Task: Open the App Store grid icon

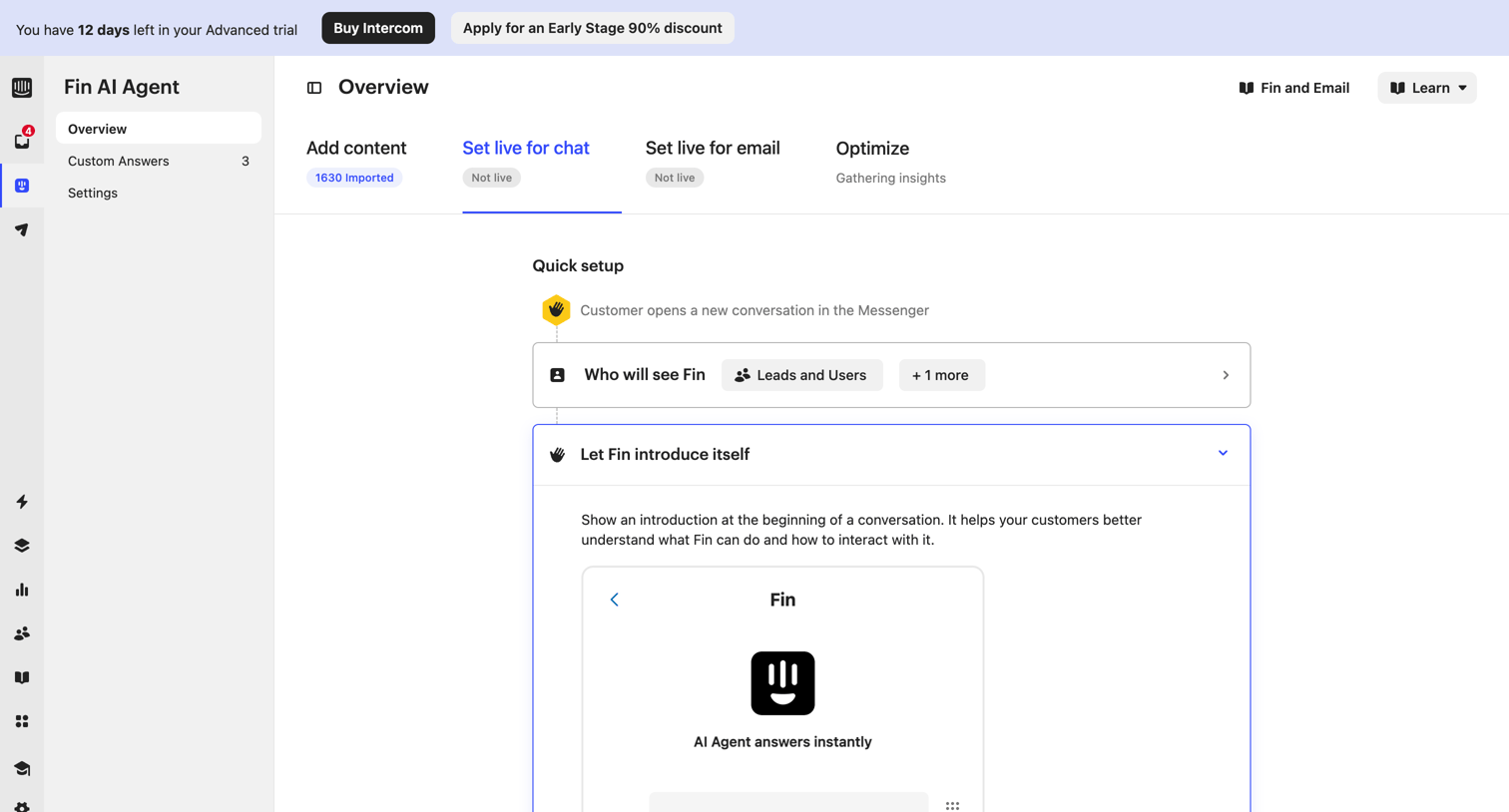Action: (x=22, y=721)
